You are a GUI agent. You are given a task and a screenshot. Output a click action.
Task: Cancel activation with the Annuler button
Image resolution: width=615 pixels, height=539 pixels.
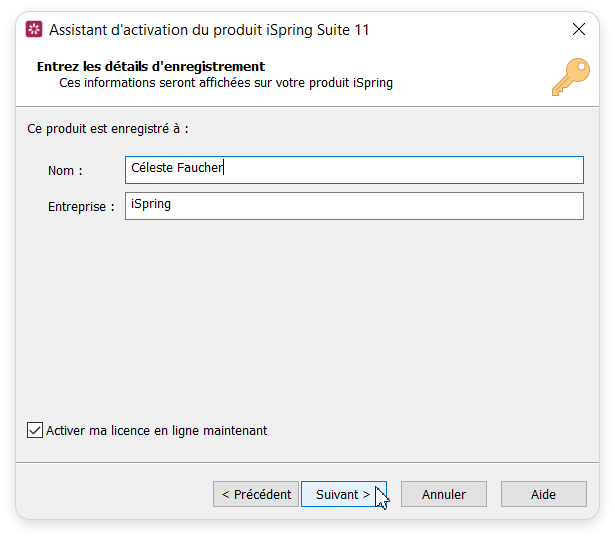pyautogui.click(x=444, y=494)
